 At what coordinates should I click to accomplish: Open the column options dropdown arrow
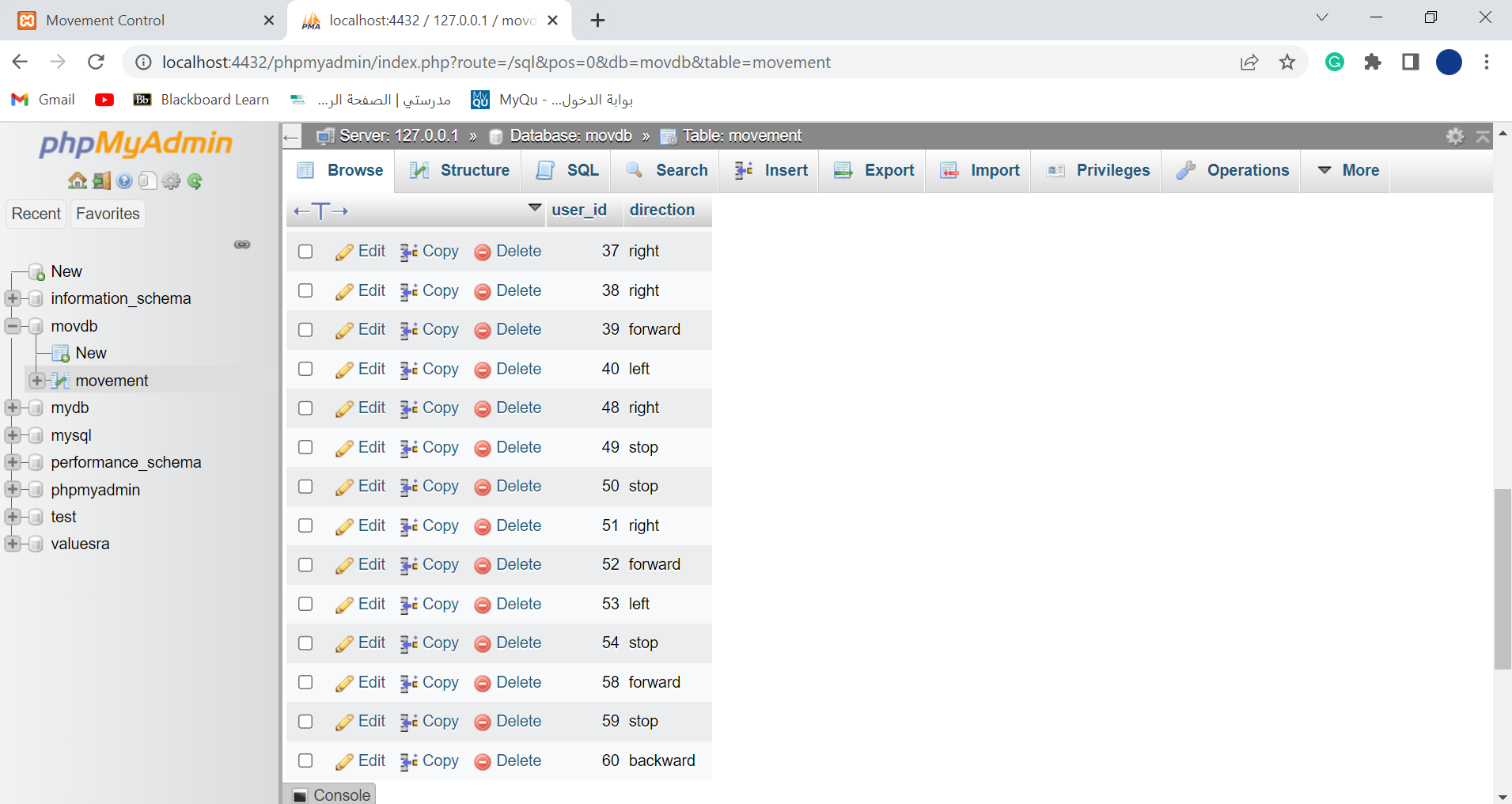[x=536, y=208]
